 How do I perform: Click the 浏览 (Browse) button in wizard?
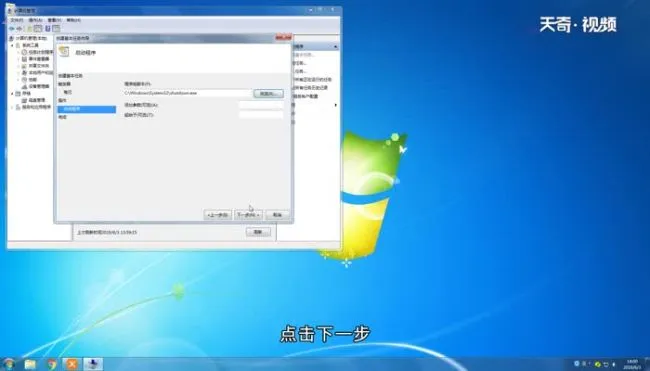269,94
